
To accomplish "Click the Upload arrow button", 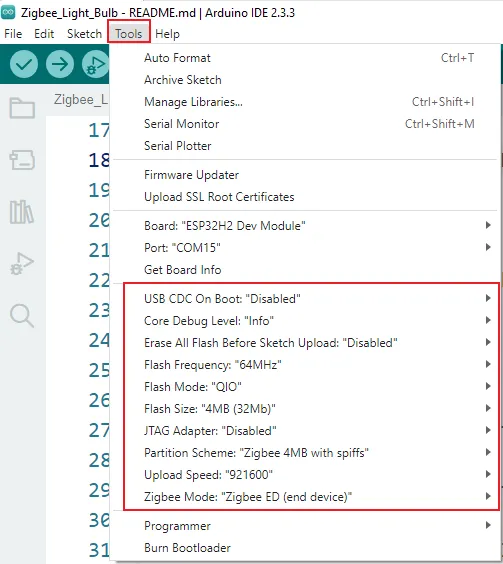I will [60, 64].
